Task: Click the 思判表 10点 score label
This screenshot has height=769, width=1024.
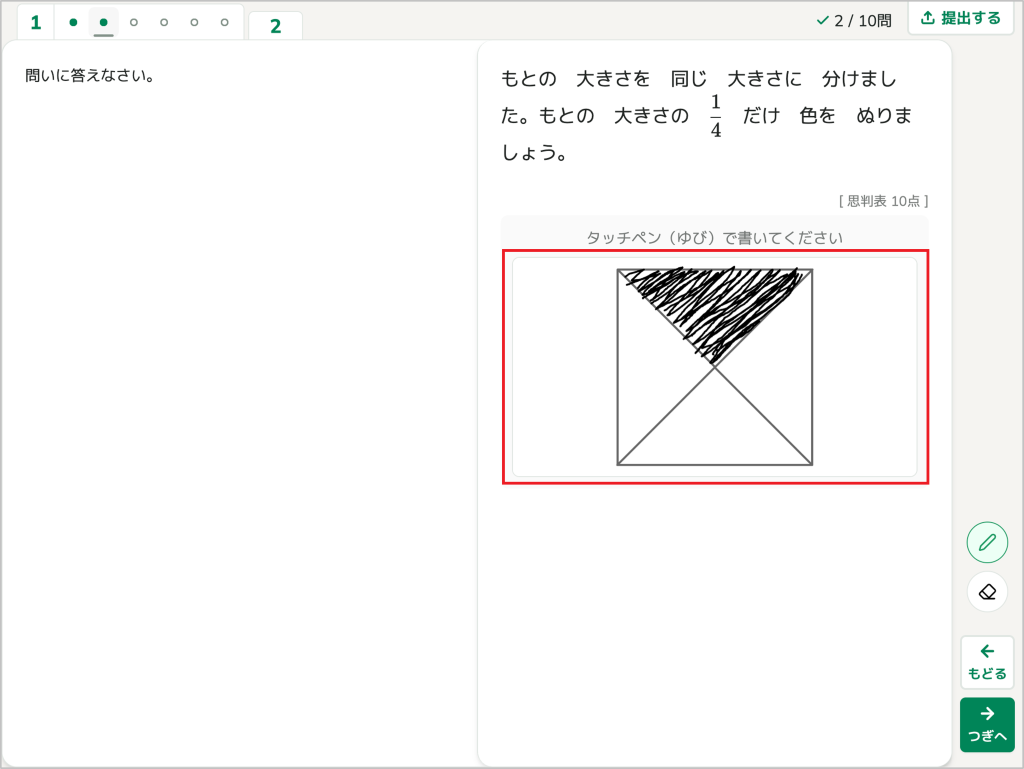Action: click(x=884, y=201)
